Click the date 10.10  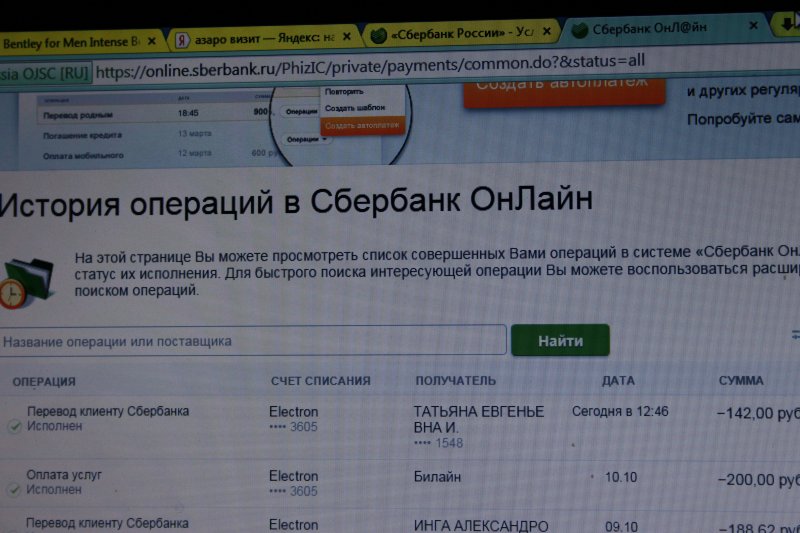(621, 477)
